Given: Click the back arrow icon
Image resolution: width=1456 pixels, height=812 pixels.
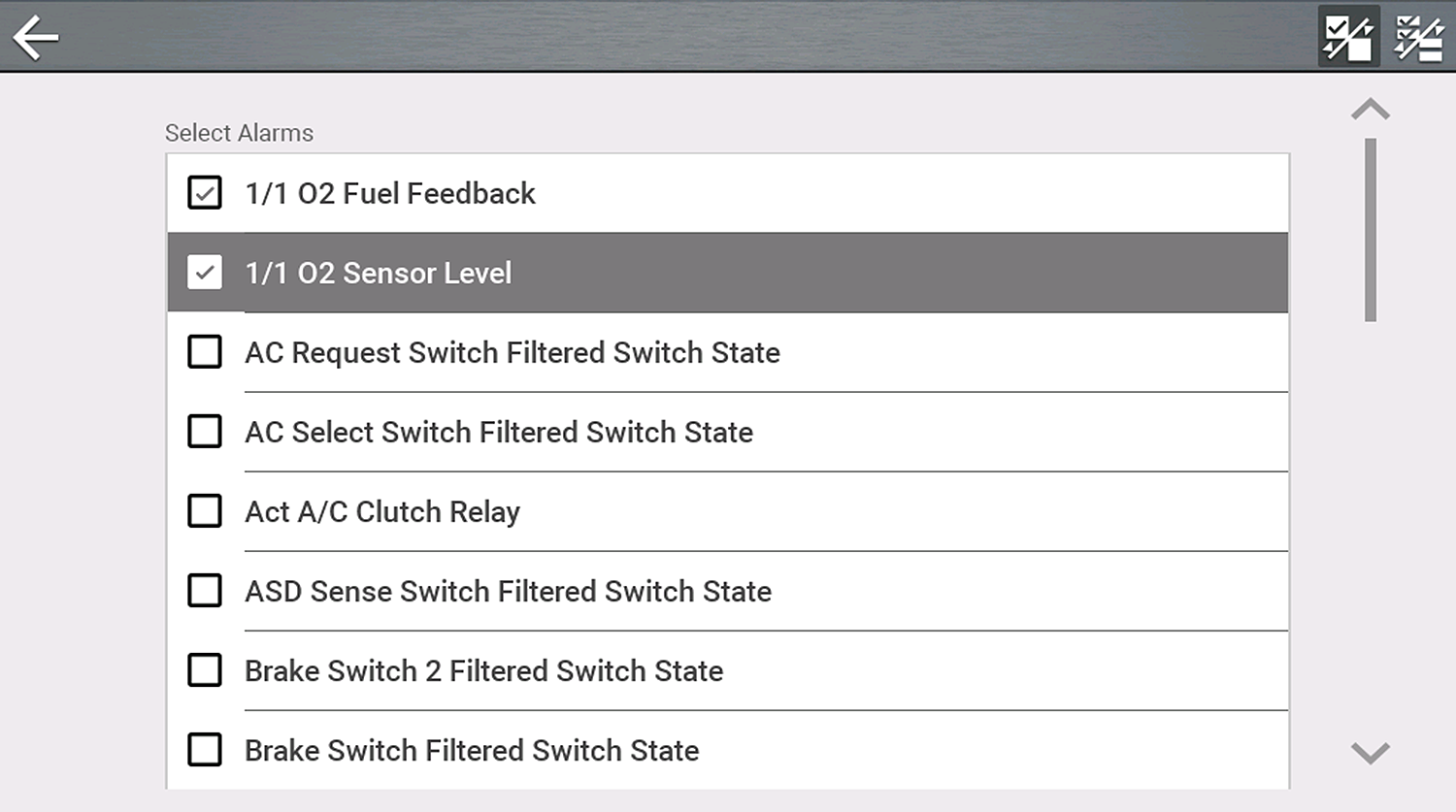Looking at the screenshot, I should click(x=36, y=38).
